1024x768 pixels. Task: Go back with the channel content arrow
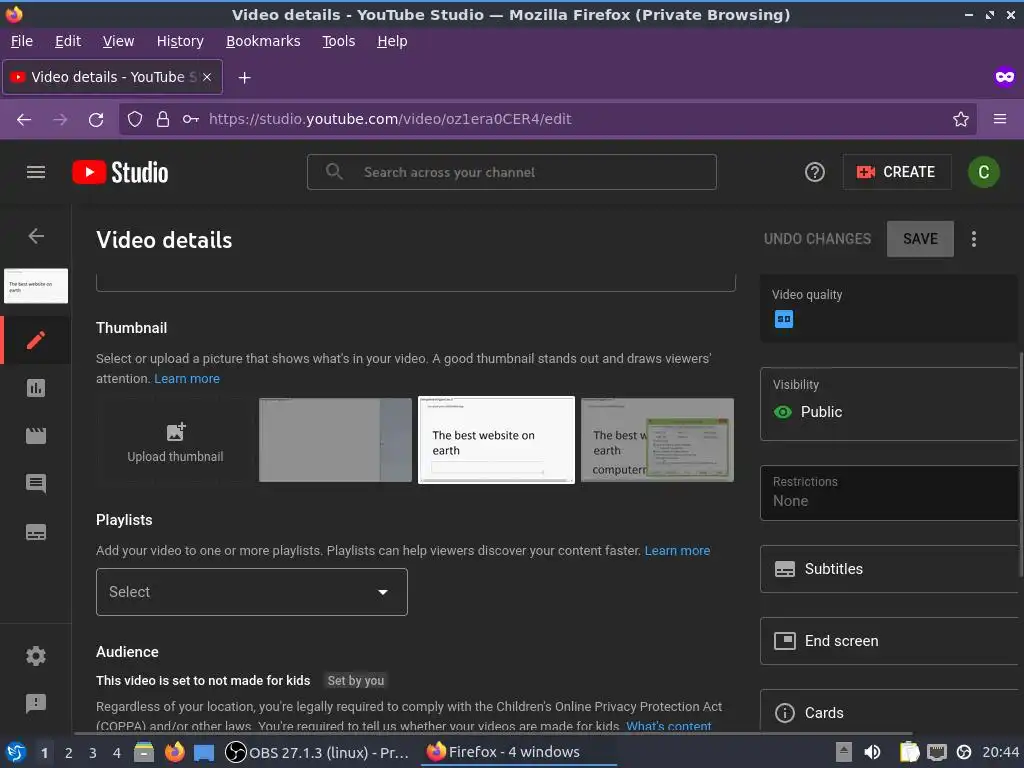pyautogui.click(x=36, y=236)
